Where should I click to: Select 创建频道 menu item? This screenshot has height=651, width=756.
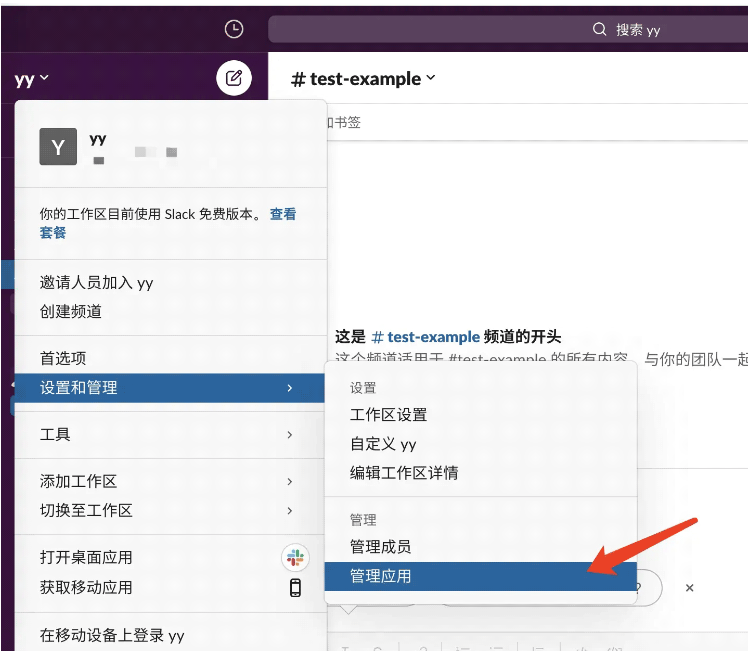(x=171, y=312)
